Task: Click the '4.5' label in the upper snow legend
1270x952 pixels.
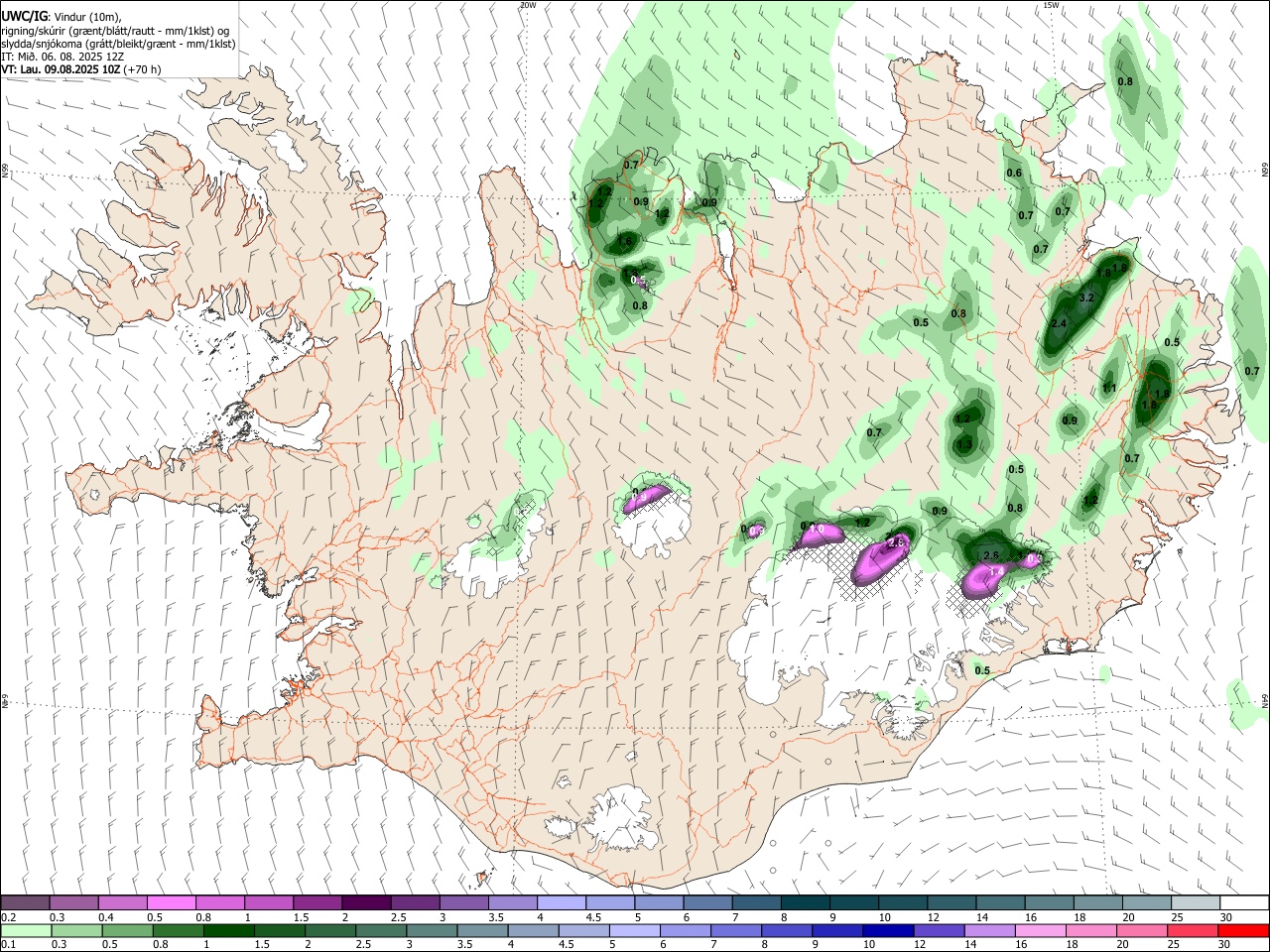Action: [593, 917]
